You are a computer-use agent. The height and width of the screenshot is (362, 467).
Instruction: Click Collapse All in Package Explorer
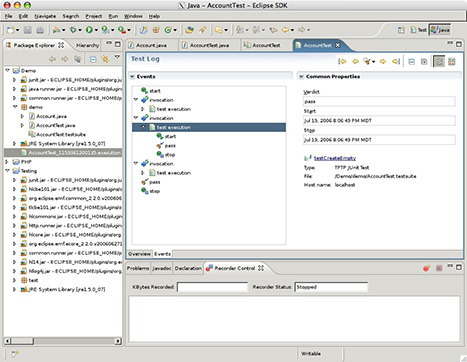coord(93,59)
